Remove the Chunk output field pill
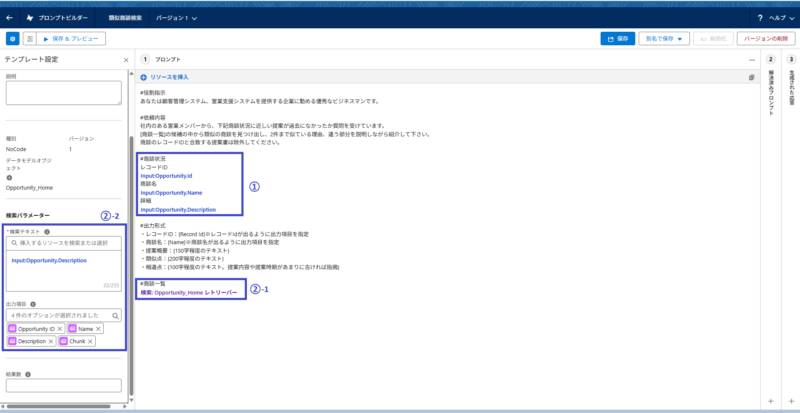This screenshot has width=800, height=413. click(89, 341)
